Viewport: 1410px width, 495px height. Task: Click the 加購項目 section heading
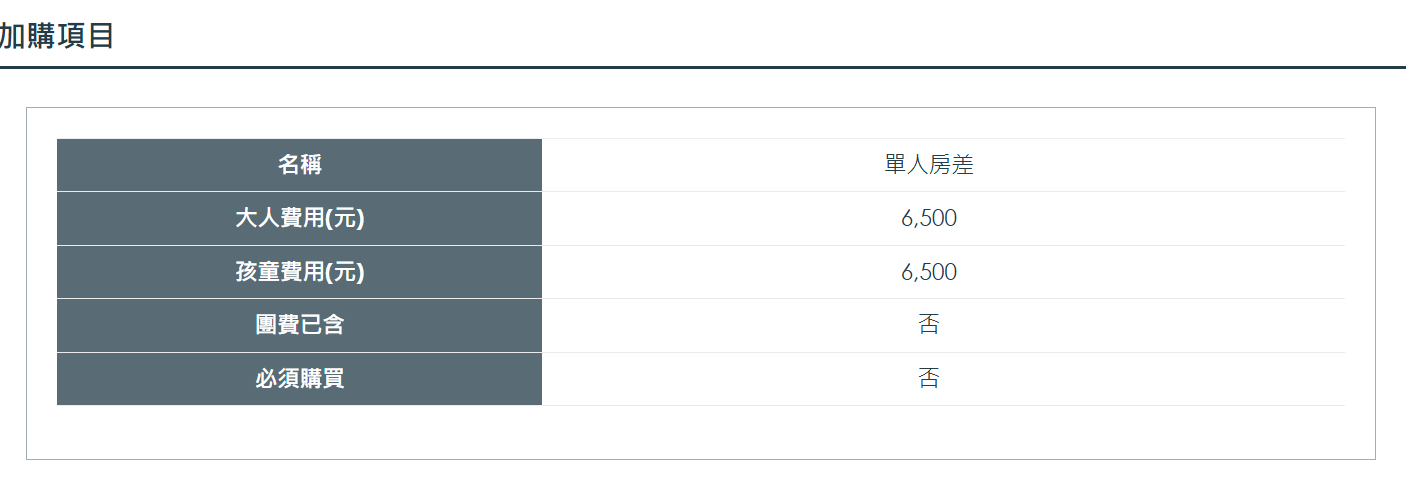click(x=57, y=36)
